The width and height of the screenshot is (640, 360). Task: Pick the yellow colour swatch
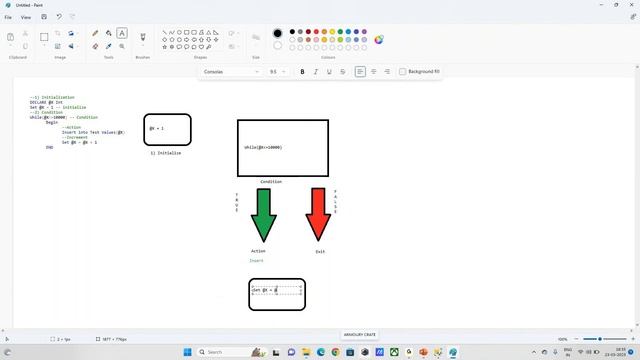[332, 32]
